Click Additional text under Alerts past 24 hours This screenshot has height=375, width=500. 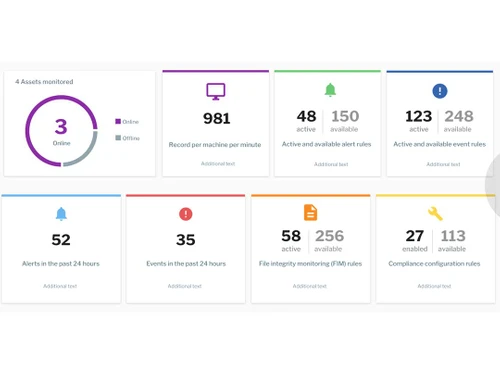pyautogui.click(x=60, y=286)
